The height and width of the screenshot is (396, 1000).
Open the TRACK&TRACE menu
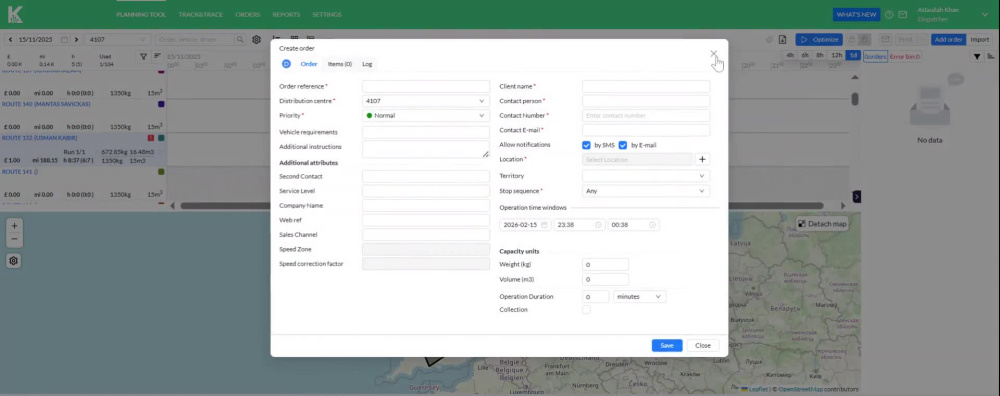click(x=200, y=14)
